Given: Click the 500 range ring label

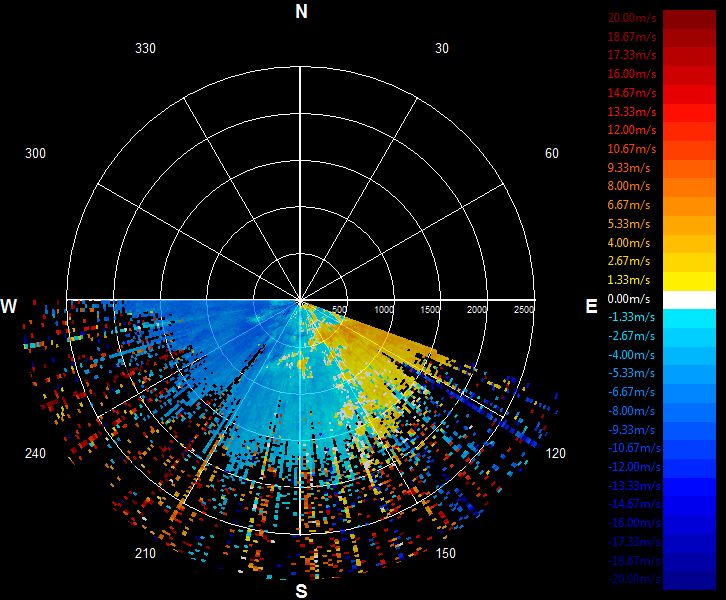Looking at the screenshot, I should point(339,310).
